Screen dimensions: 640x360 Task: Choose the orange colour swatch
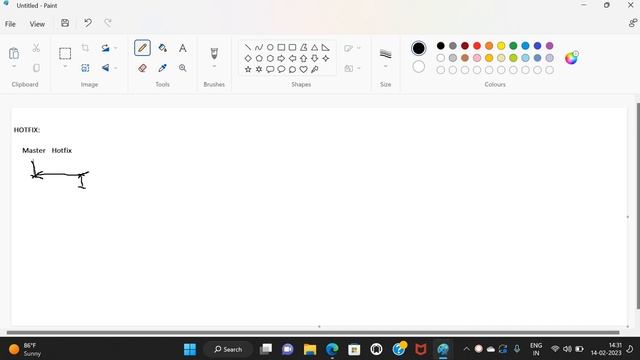click(x=489, y=46)
